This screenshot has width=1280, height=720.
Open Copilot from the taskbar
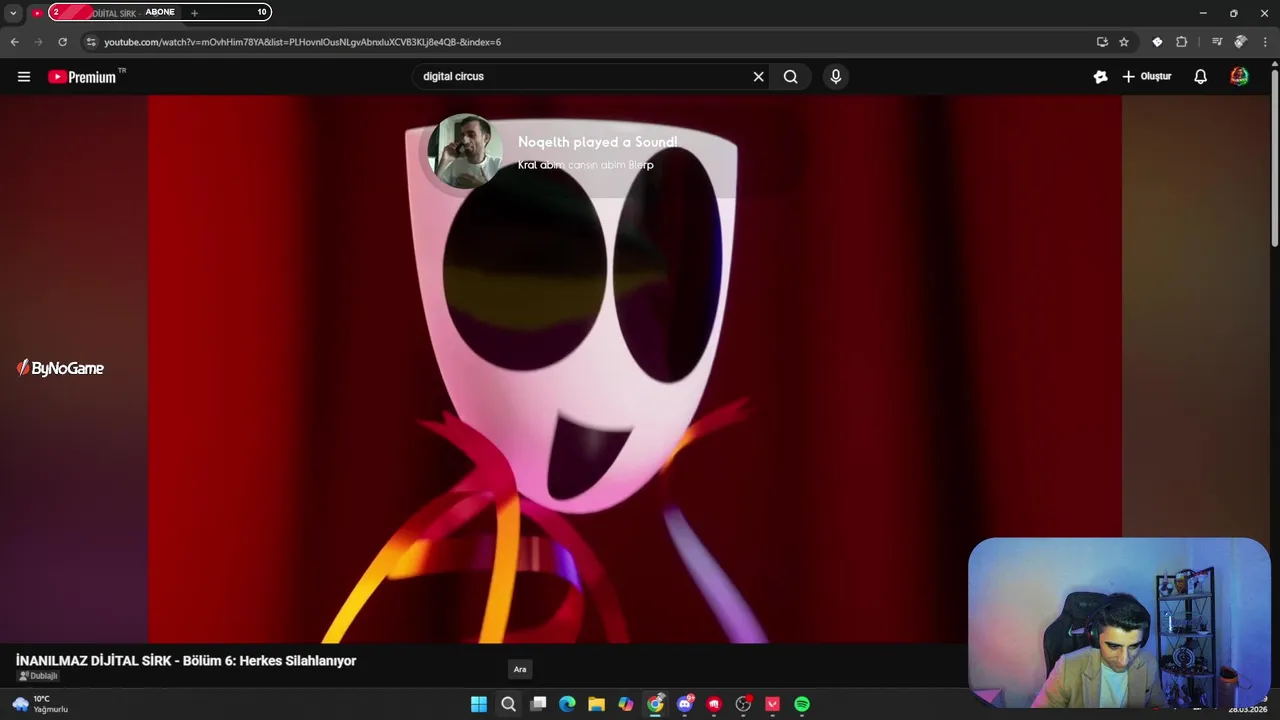click(x=626, y=704)
